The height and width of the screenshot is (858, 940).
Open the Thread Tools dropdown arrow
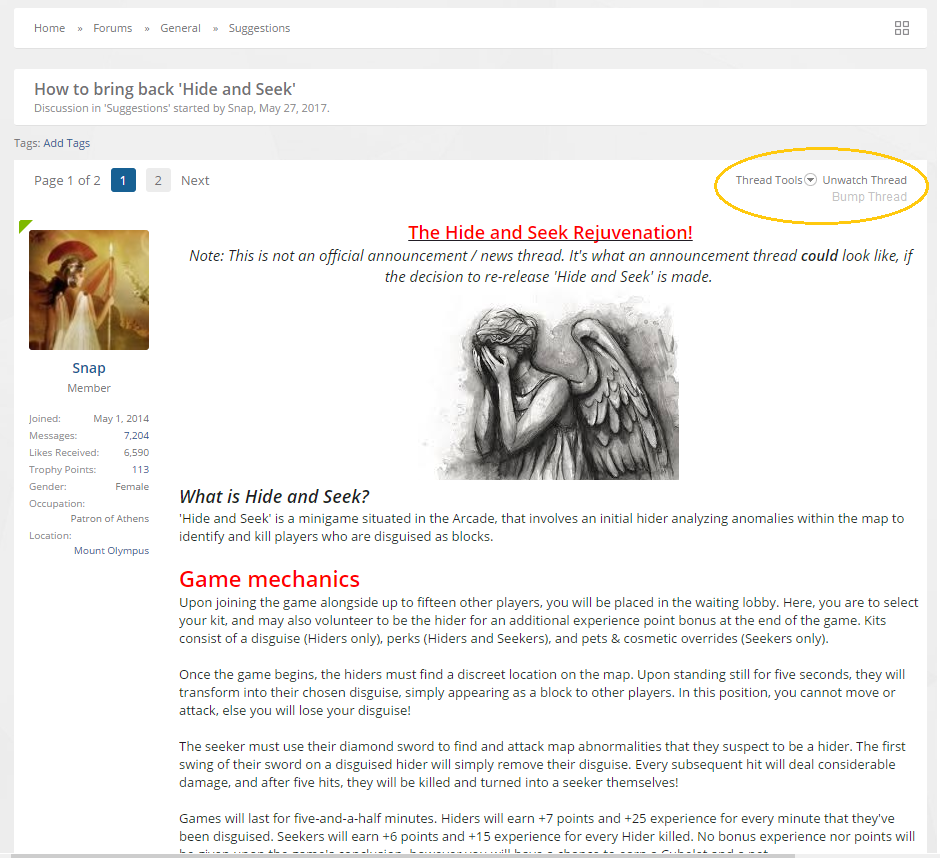point(810,179)
